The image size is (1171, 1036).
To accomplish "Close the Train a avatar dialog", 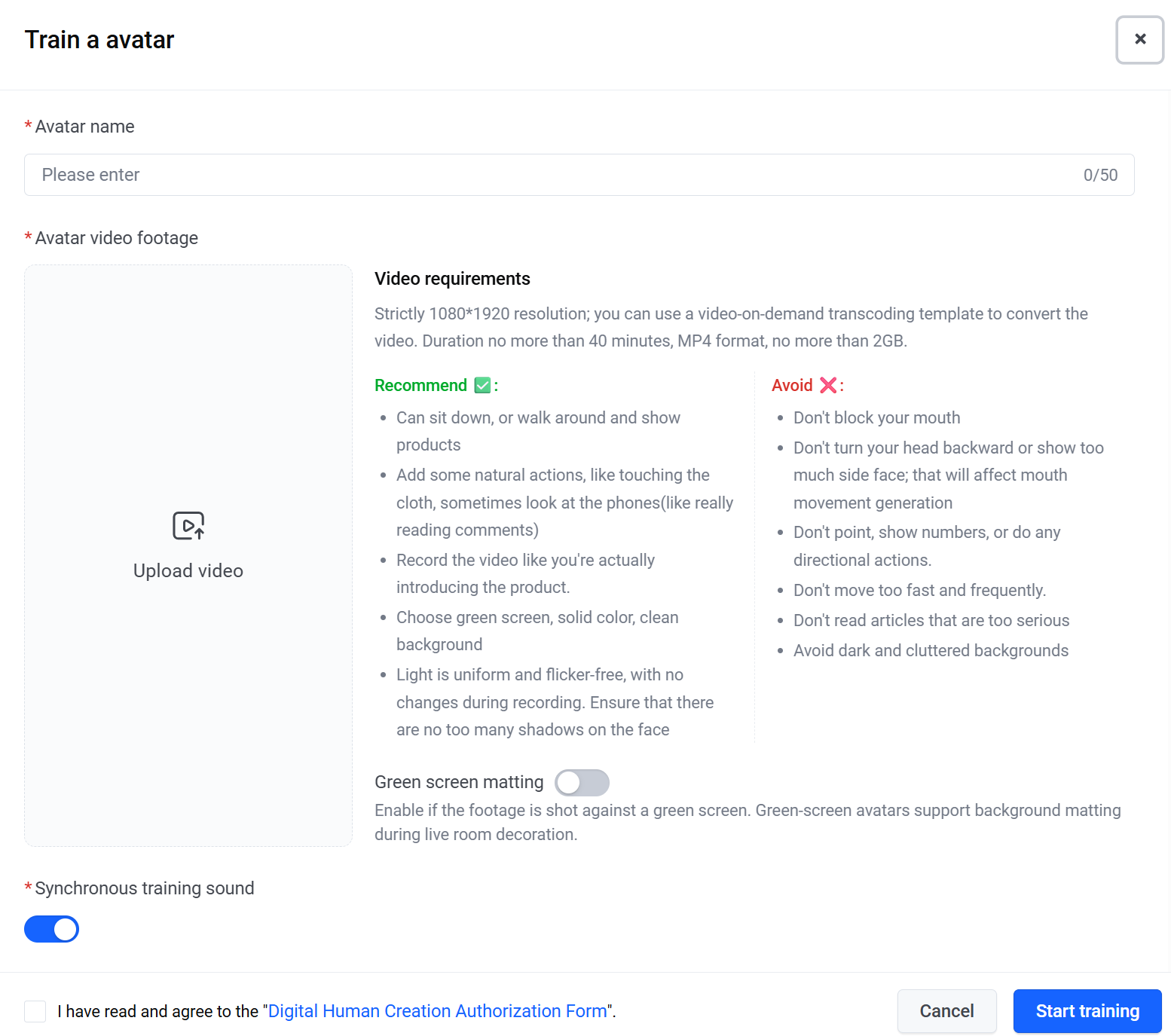I will coord(1140,39).
